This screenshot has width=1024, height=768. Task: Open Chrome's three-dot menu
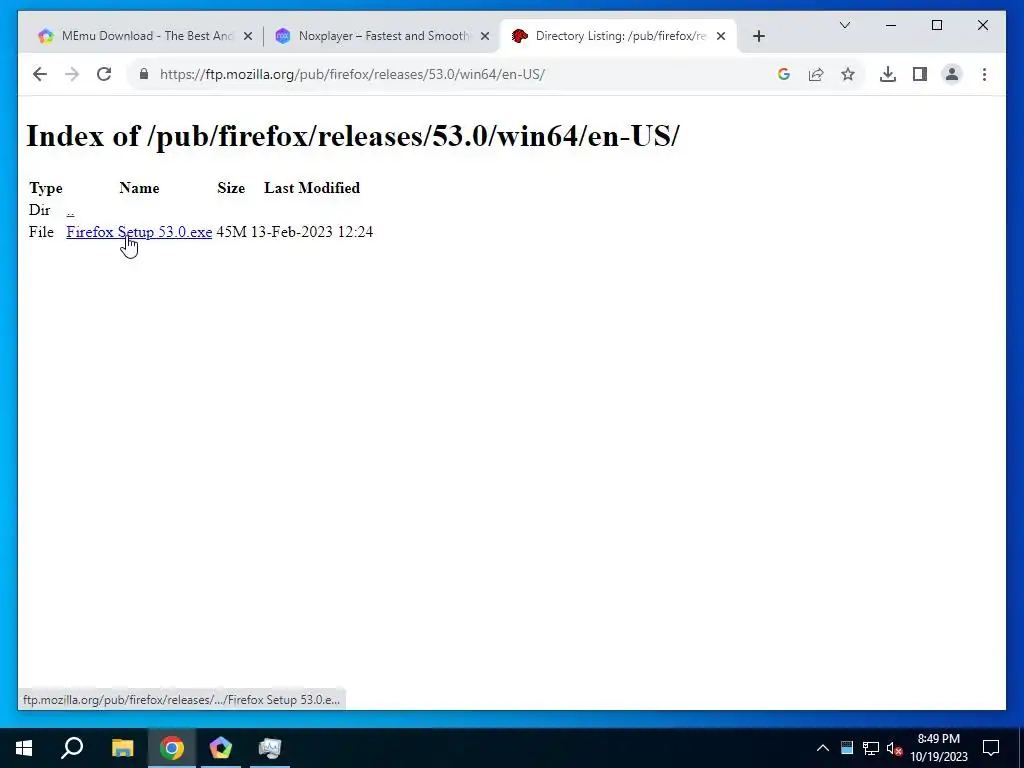(984, 74)
